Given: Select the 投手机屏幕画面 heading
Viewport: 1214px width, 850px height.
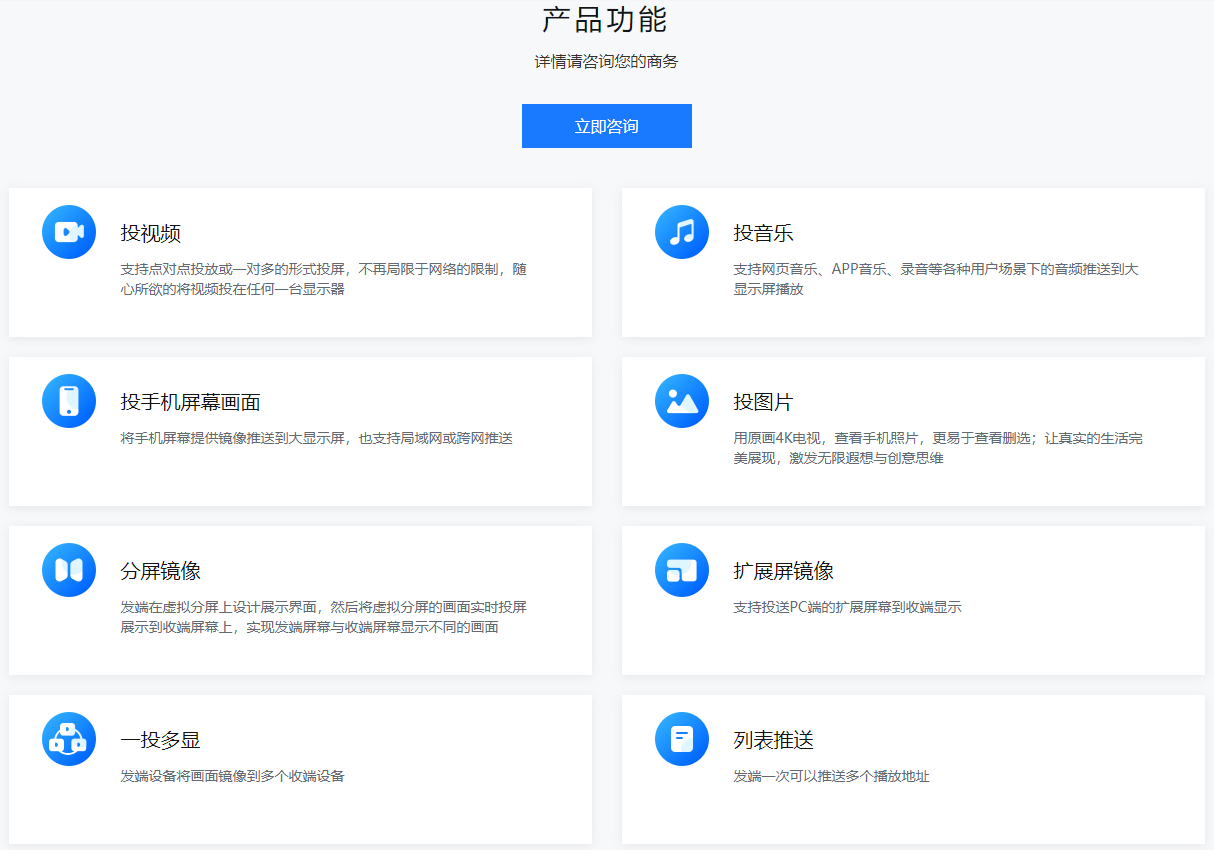Looking at the screenshot, I should coord(191,403).
